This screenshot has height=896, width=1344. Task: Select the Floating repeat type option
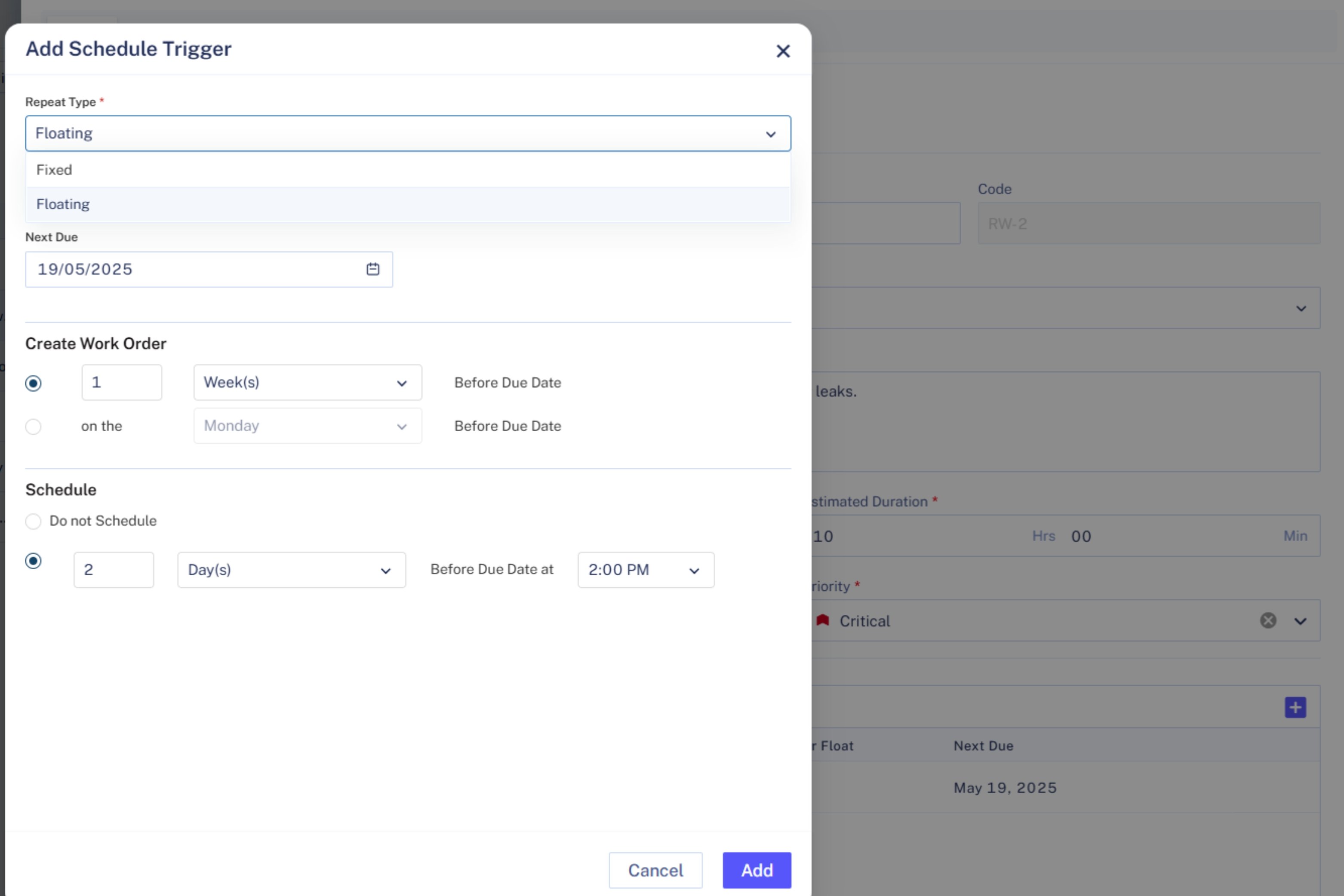[63, 204]
